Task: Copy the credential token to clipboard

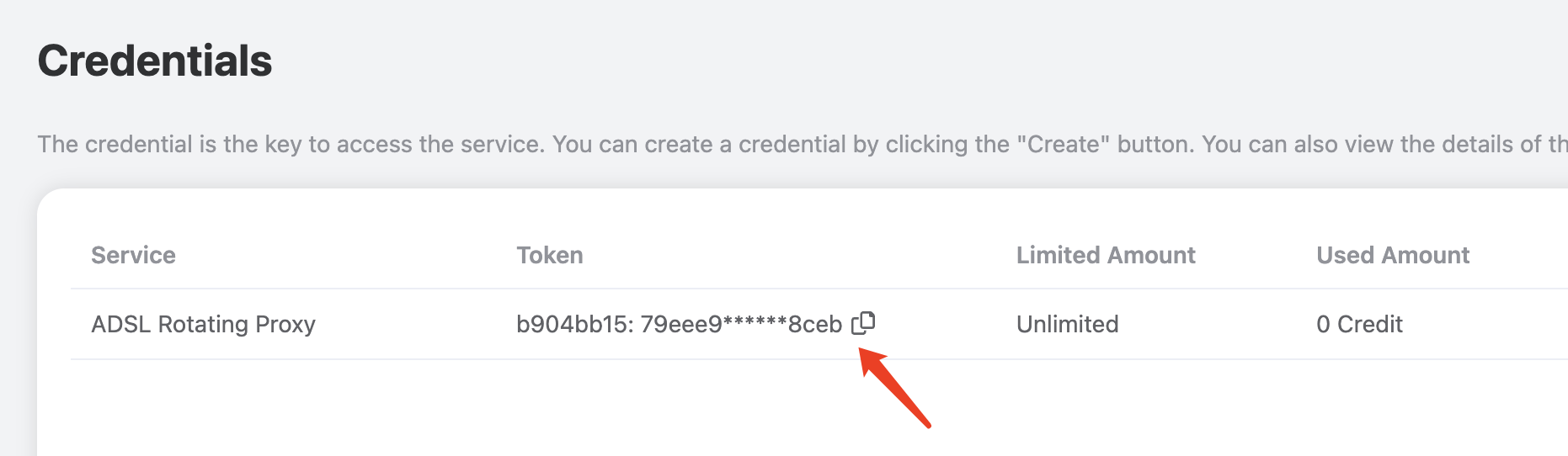Action: click(863, 323)
